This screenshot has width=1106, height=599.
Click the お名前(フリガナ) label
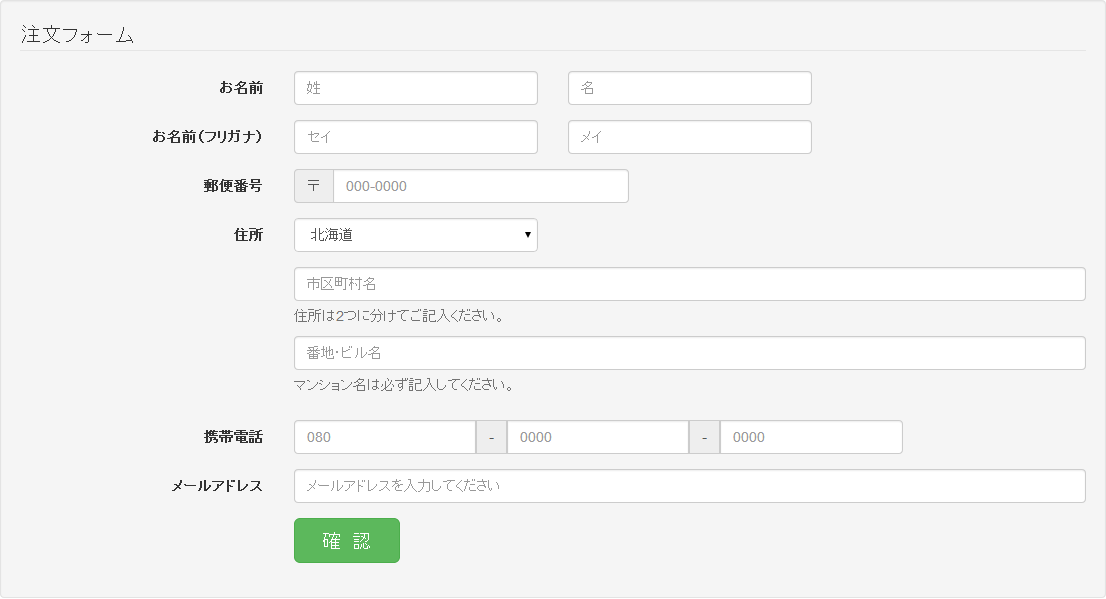coord(207,137)
